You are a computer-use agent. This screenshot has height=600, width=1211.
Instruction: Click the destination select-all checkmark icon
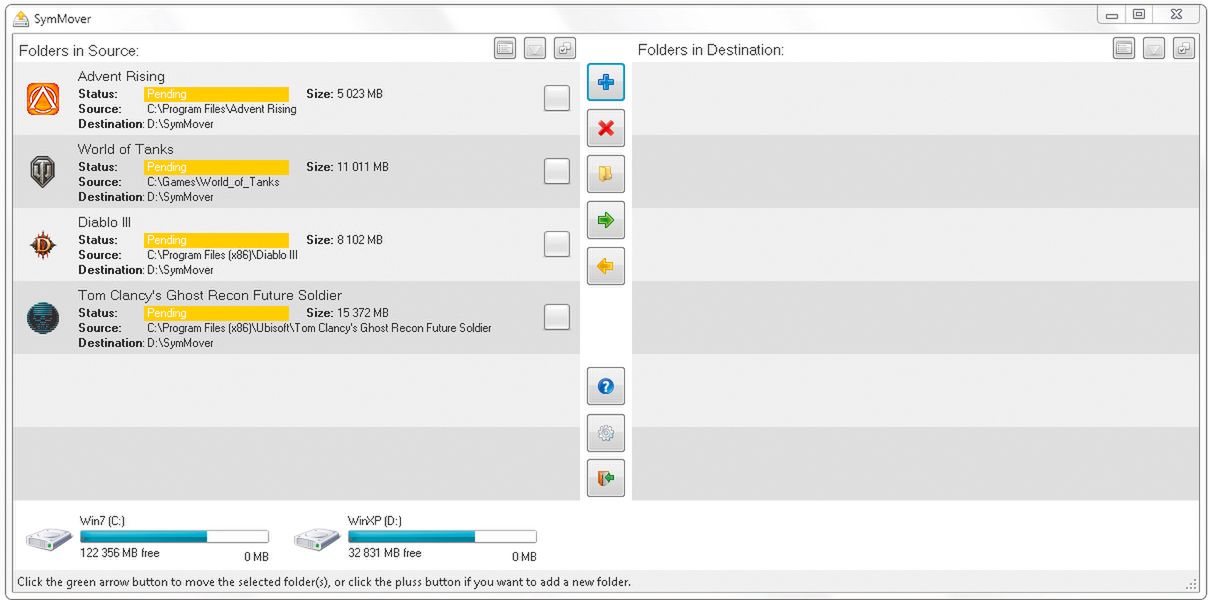(x=1185, y=48)
